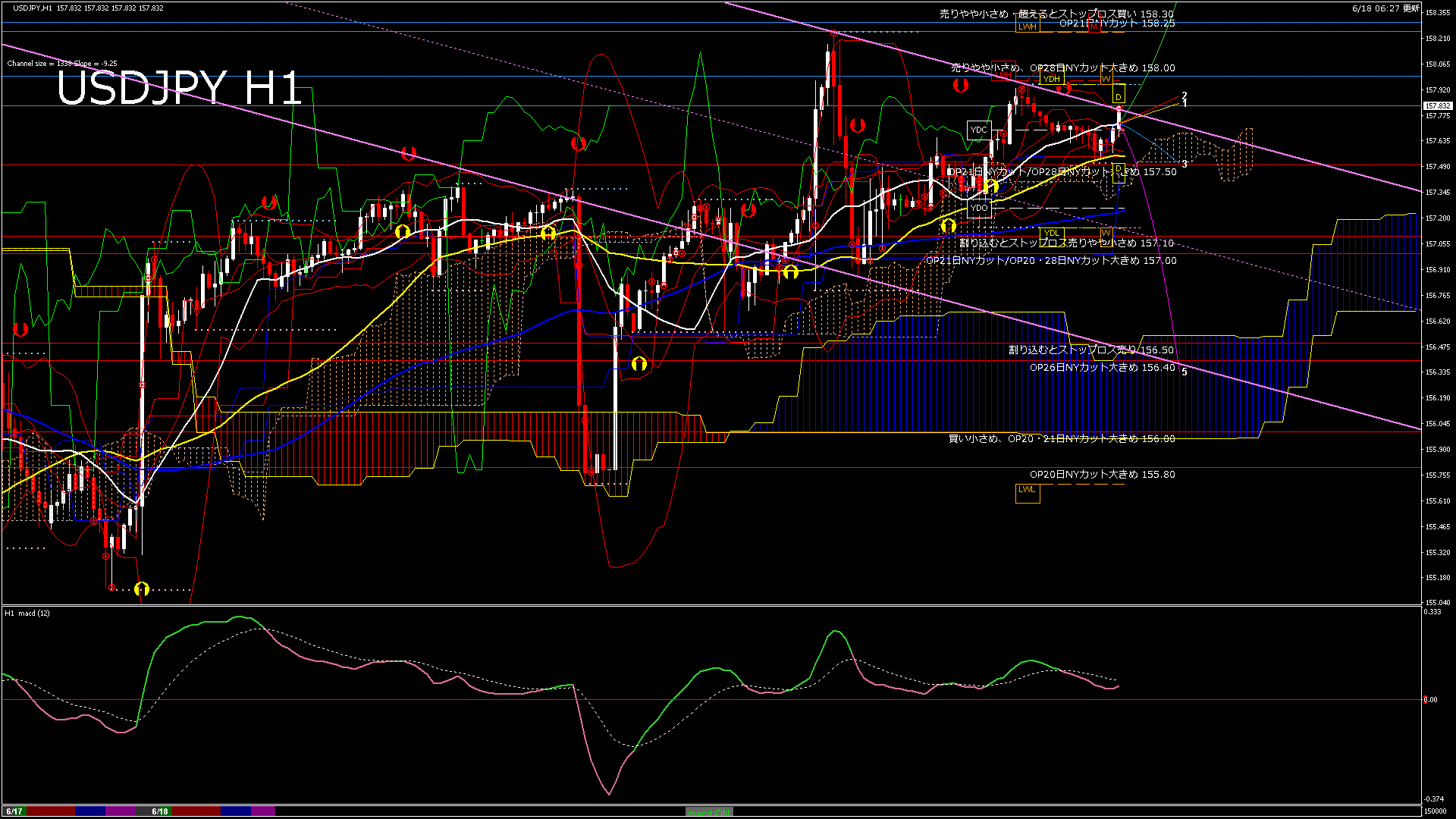Click the blue session bar after 6/17
Image resolution: width=1456 pixels, height=819 pixels.
click(90, 811)
